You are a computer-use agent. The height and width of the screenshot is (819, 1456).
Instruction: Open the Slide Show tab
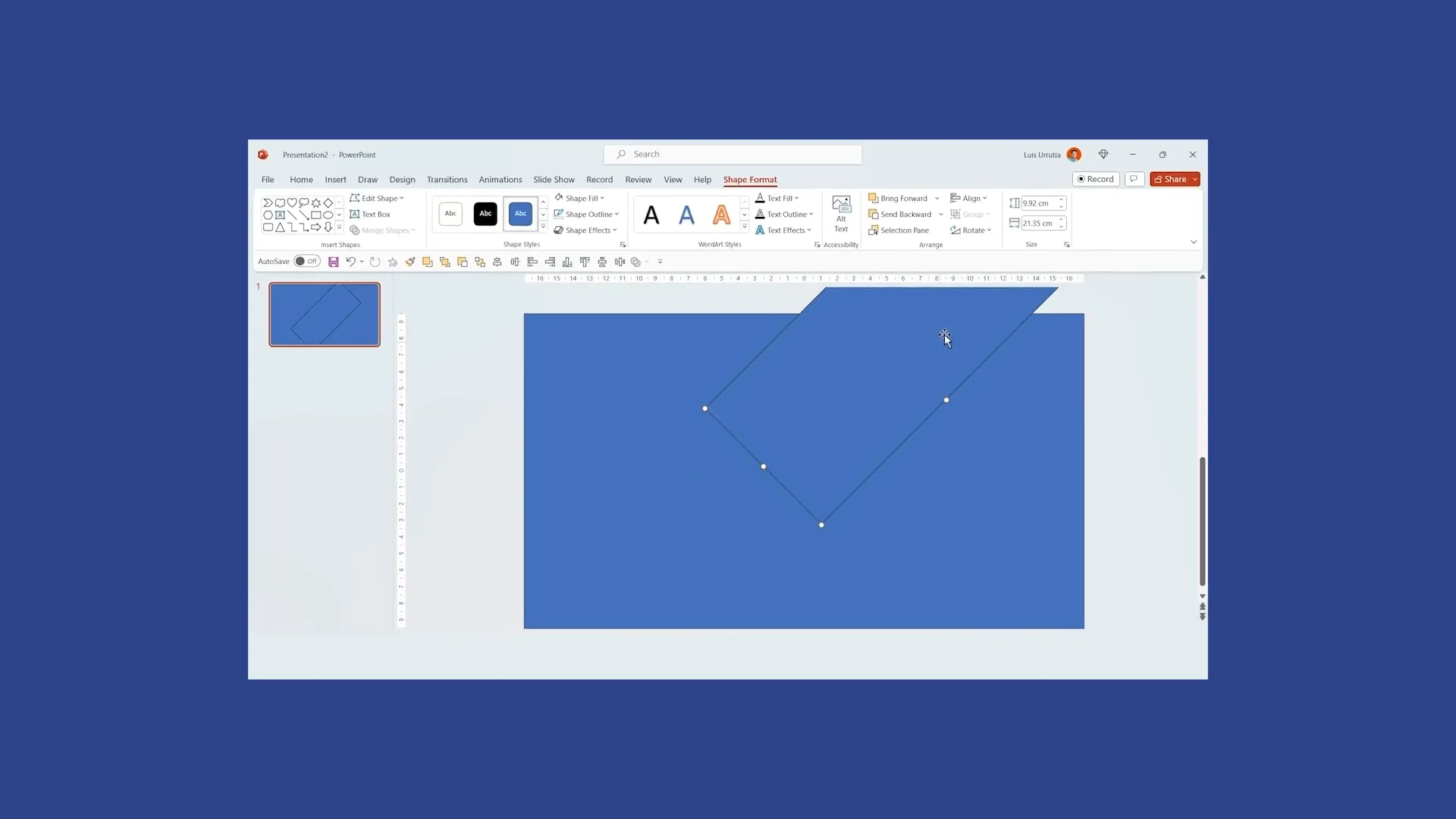(554, 180)
